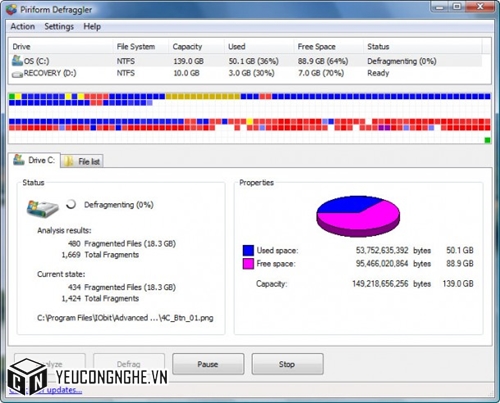The width and height of the screenshot is (500, 403).
Task: Click the Stop button
Action: coord(287,364)
